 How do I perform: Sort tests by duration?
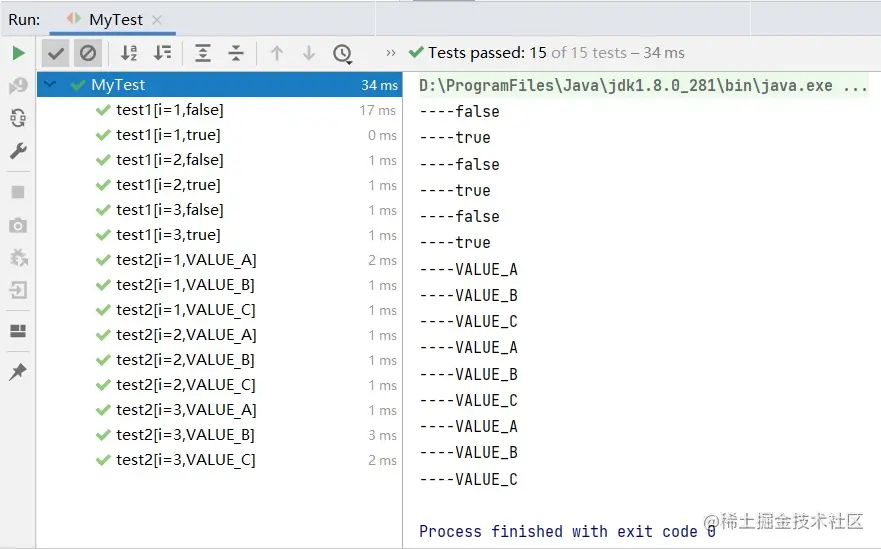click(x=163, y=53)
